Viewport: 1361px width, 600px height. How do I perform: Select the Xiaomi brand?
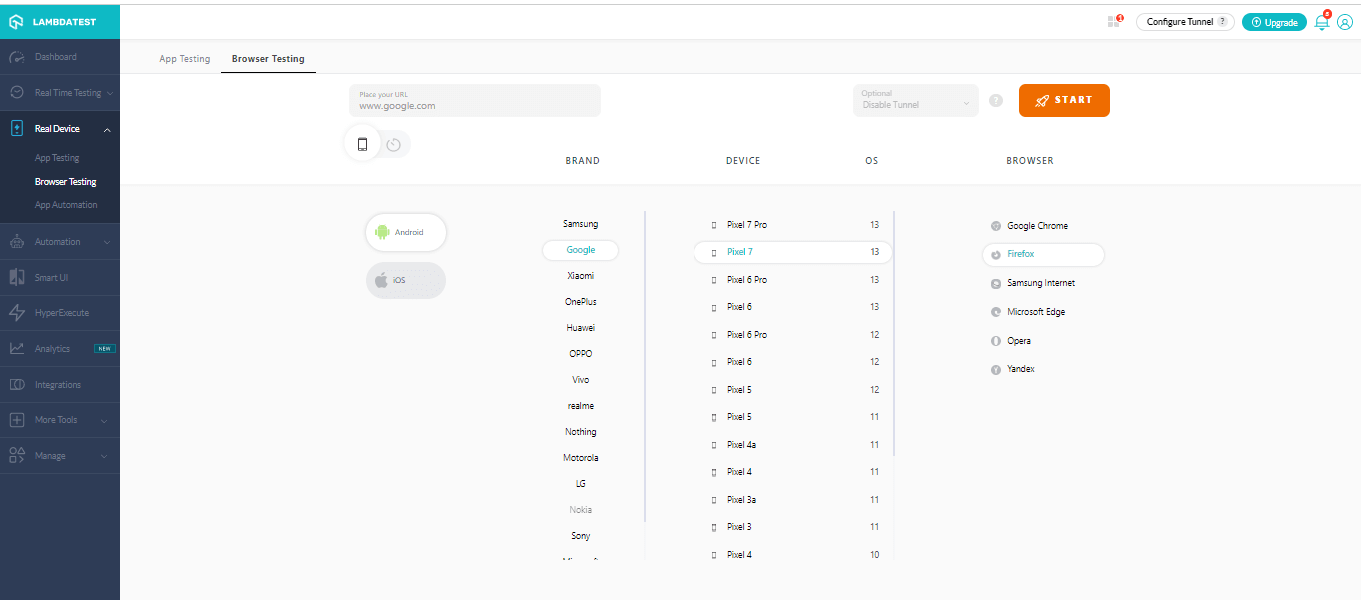(x=580, y=276)
